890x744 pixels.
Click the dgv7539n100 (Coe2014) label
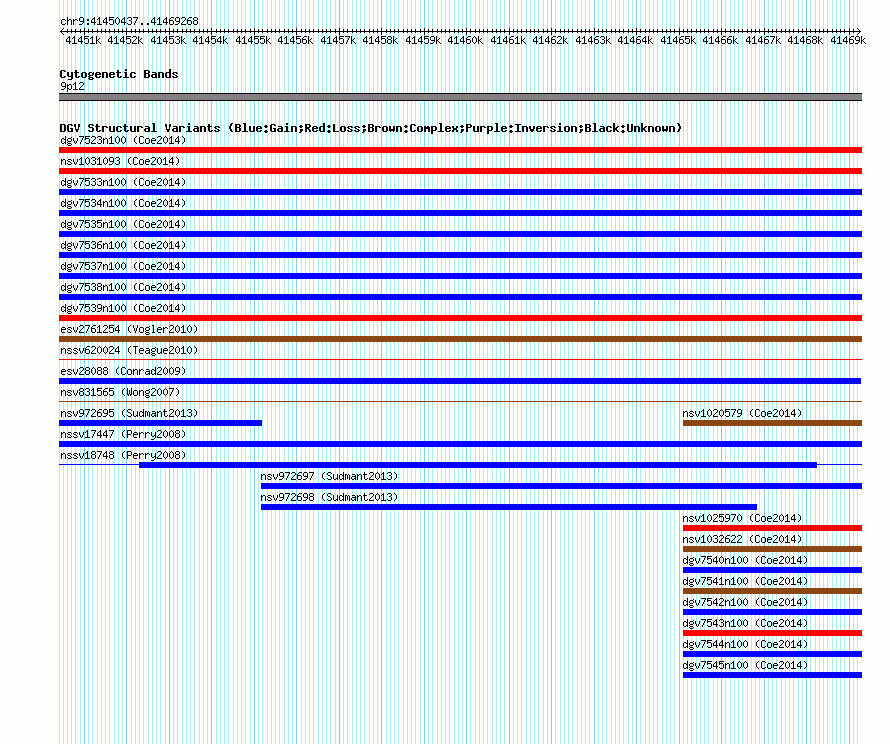coord(123,308)
